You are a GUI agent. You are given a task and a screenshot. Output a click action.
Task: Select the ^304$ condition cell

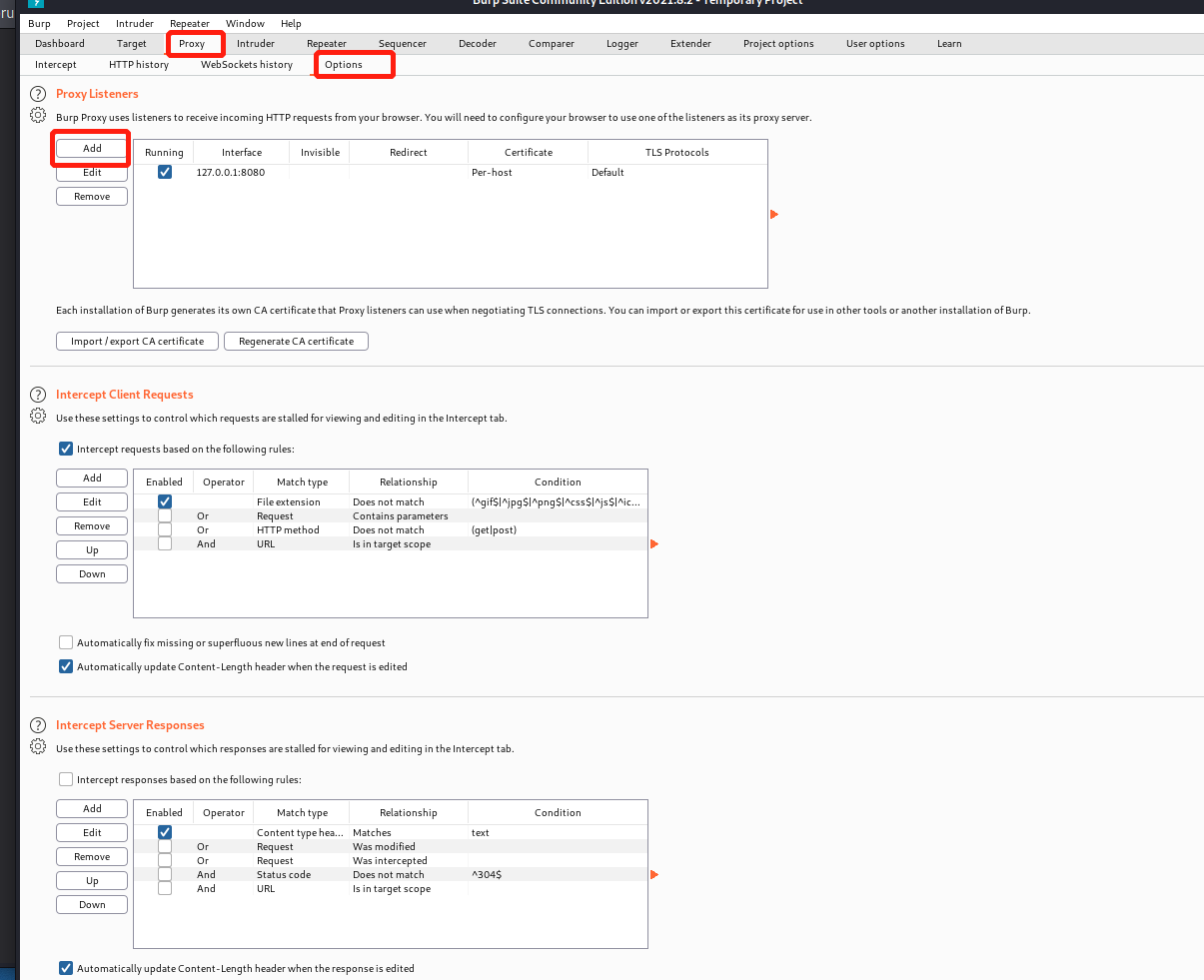(558, 874)
